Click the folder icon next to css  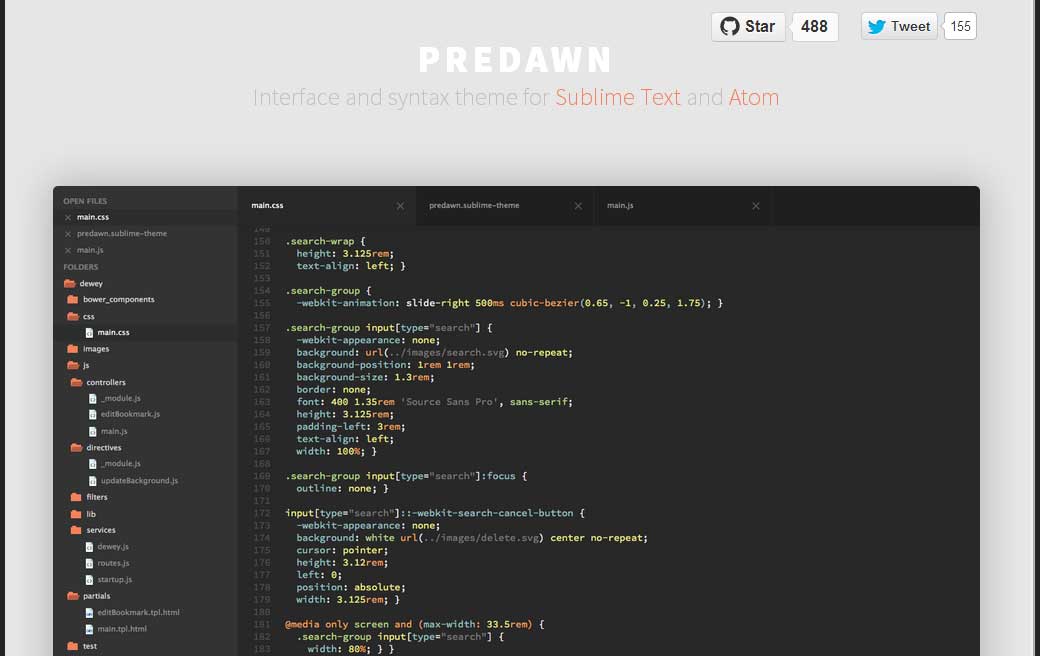pyautogui.click(x=74, y=315)
